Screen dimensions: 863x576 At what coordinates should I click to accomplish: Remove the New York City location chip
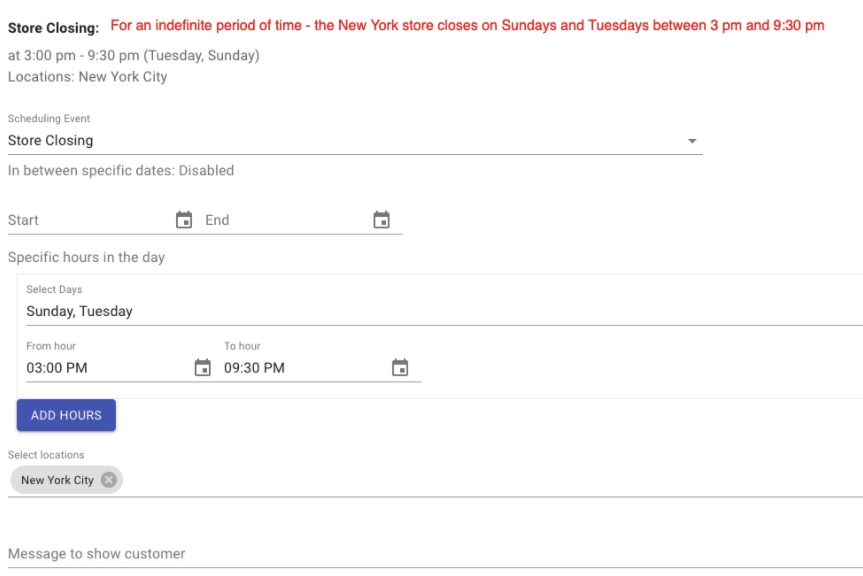[x=109, y=480]
